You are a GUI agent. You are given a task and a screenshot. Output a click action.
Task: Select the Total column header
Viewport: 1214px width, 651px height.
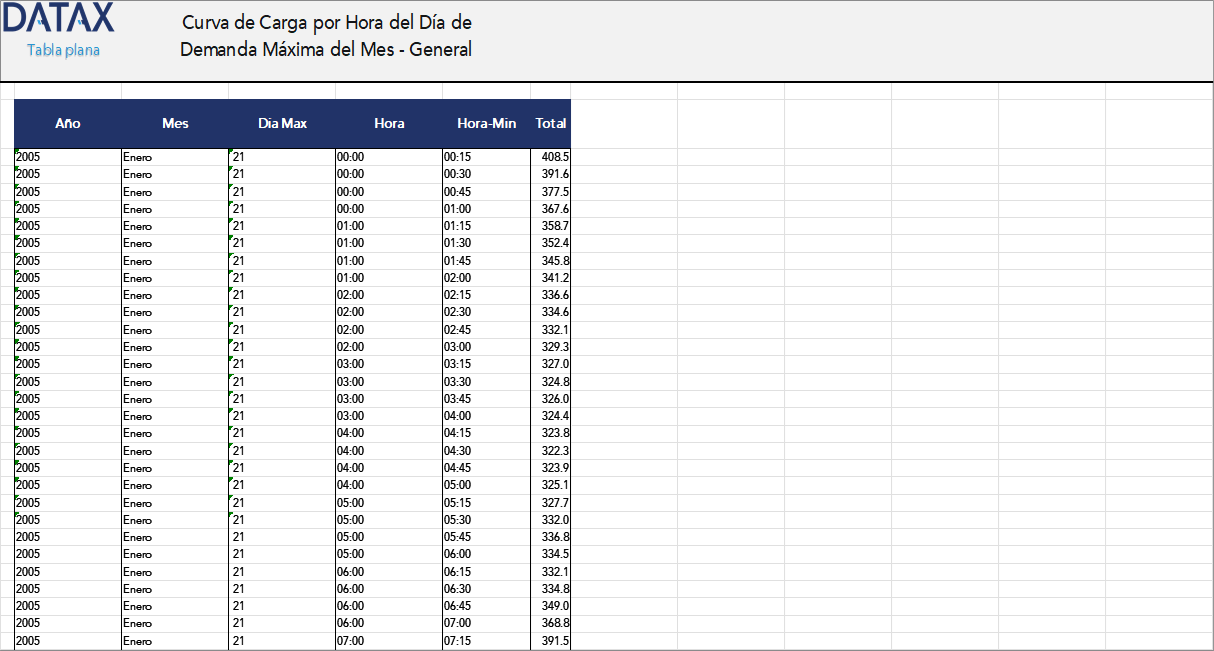coord(550,124)
